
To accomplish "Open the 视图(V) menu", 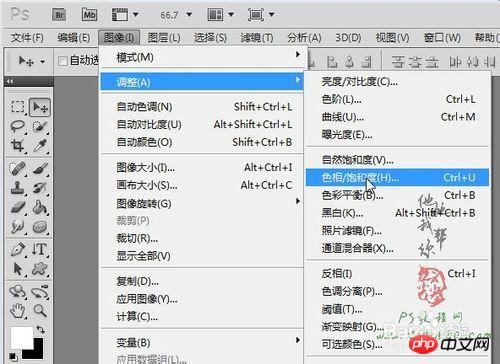I will pos(392,38).
